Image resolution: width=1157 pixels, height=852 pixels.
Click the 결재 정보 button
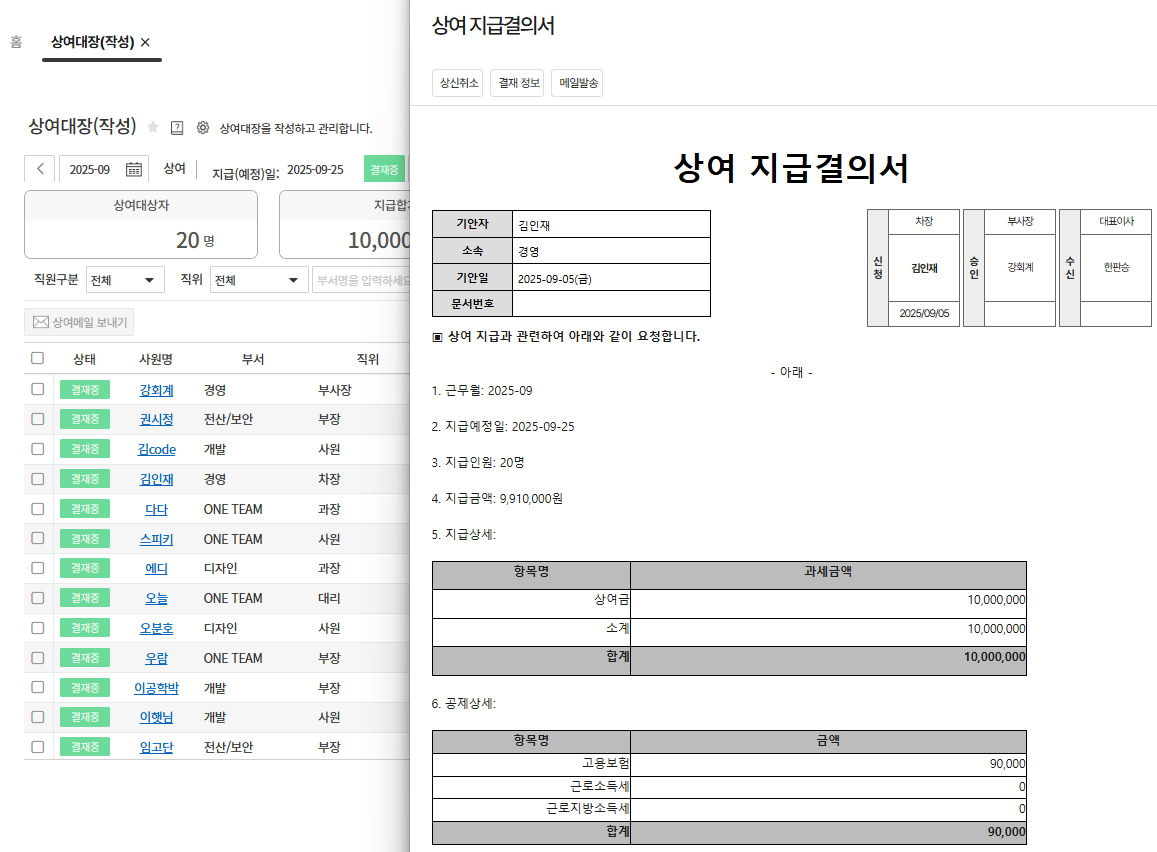coord(517,83)
